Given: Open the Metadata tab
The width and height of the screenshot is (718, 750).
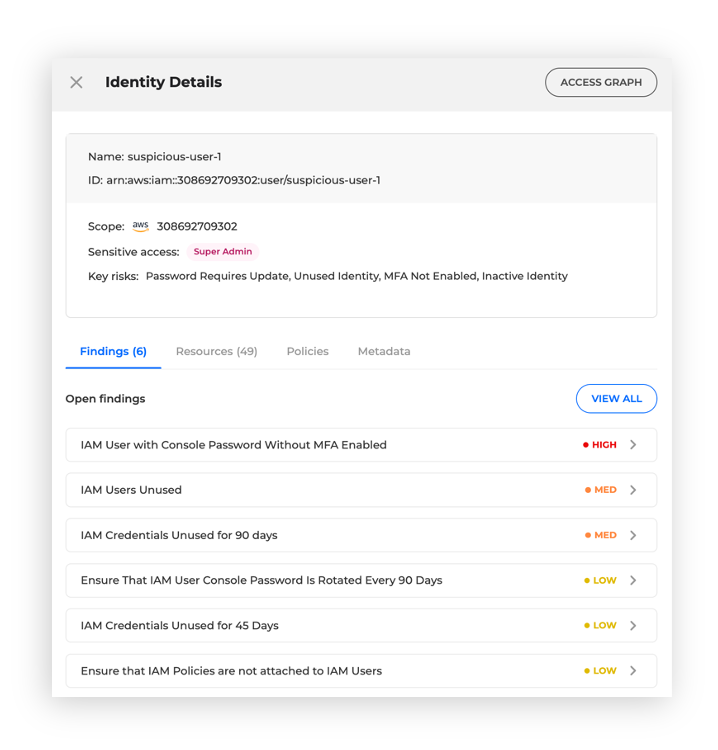Looking at the screenshot, I should 384,352.
